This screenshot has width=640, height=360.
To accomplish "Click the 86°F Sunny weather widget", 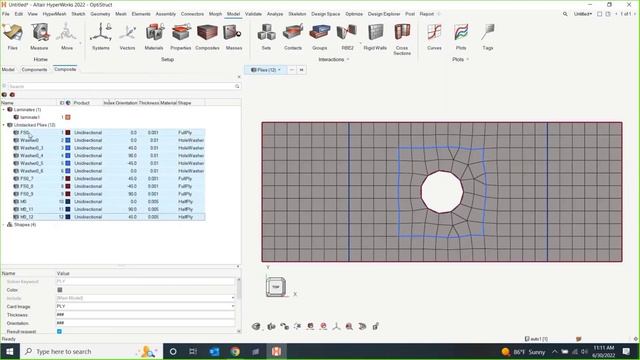I will coord(523,351).
